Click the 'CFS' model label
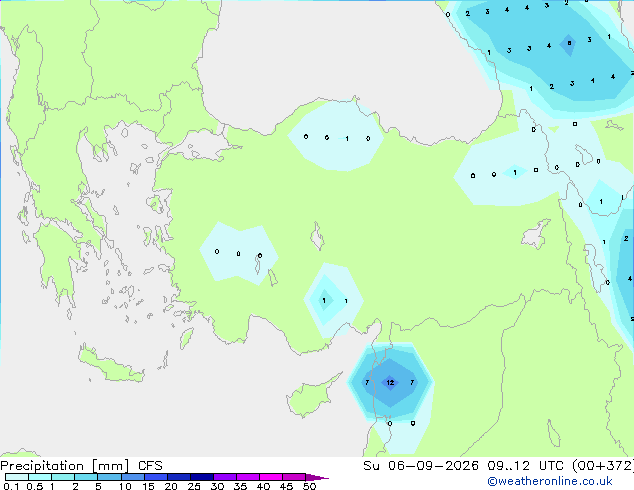Screen dimensions: 634x490 click(150, 466)
